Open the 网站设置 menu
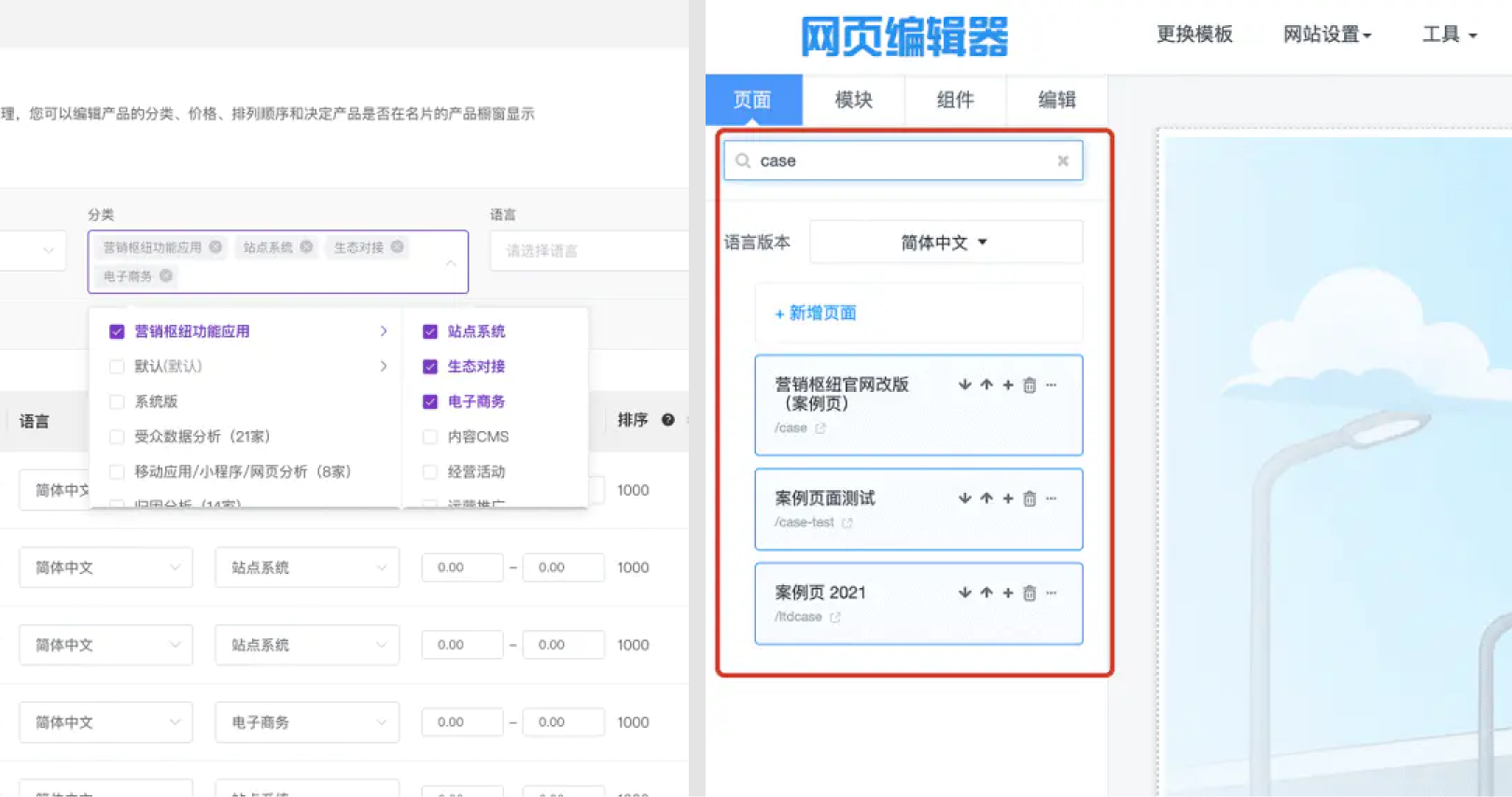This screenshot has width=1512, height=797. click(1326, 35)
